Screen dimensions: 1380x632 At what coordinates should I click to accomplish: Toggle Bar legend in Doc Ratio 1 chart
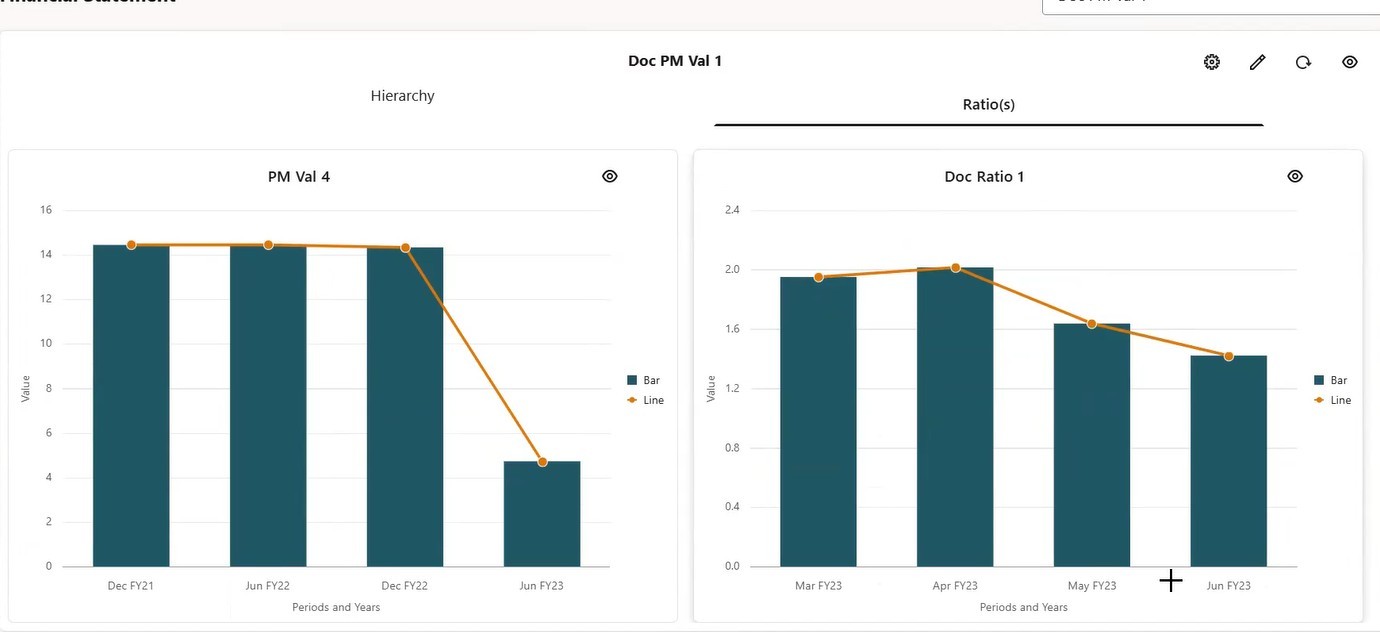pos(1330,380)
